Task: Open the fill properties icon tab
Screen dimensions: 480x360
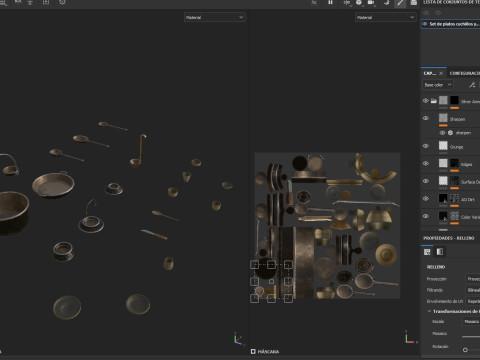Action: click(x=427, y=252)
